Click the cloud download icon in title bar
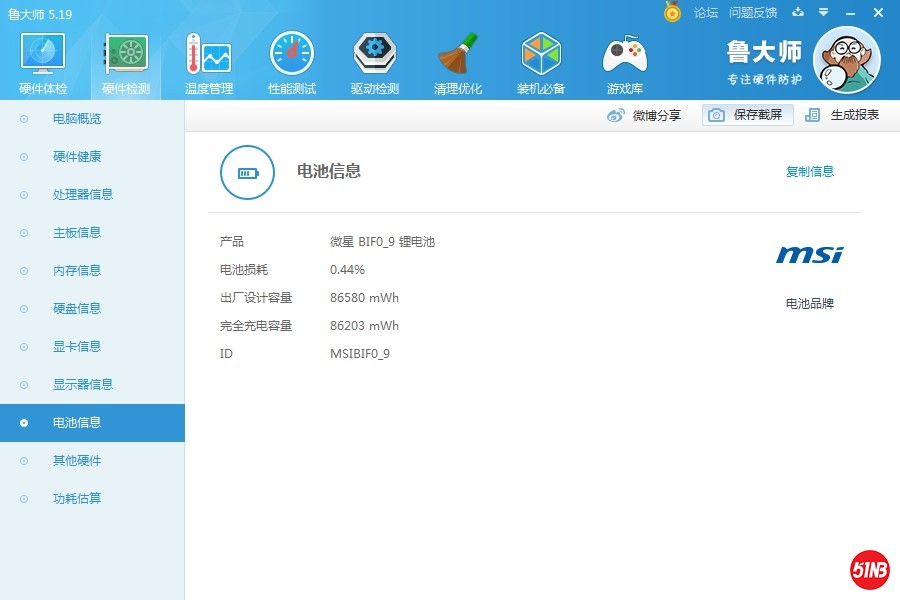This screenshot has height=600, width=900. tap(797, 13)
